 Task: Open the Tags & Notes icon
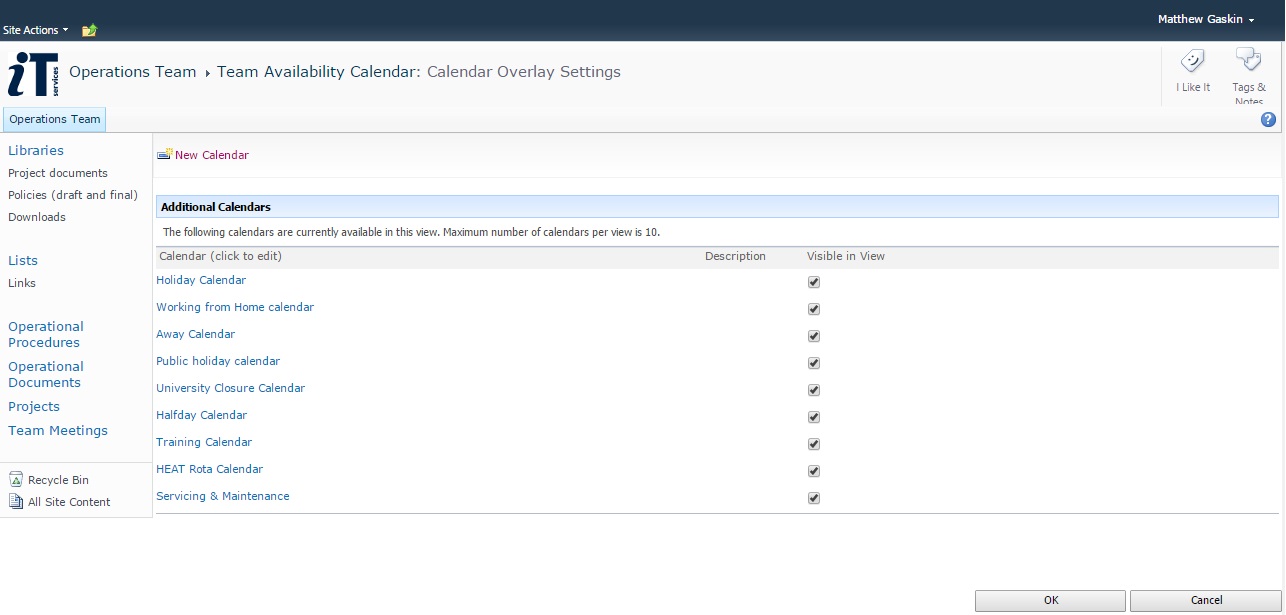[1248, 60]
